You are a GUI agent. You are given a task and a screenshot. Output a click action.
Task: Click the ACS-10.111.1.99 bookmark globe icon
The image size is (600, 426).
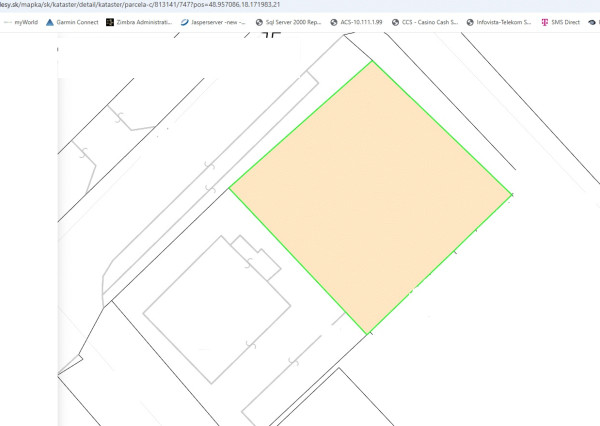(x=333, y=21)
